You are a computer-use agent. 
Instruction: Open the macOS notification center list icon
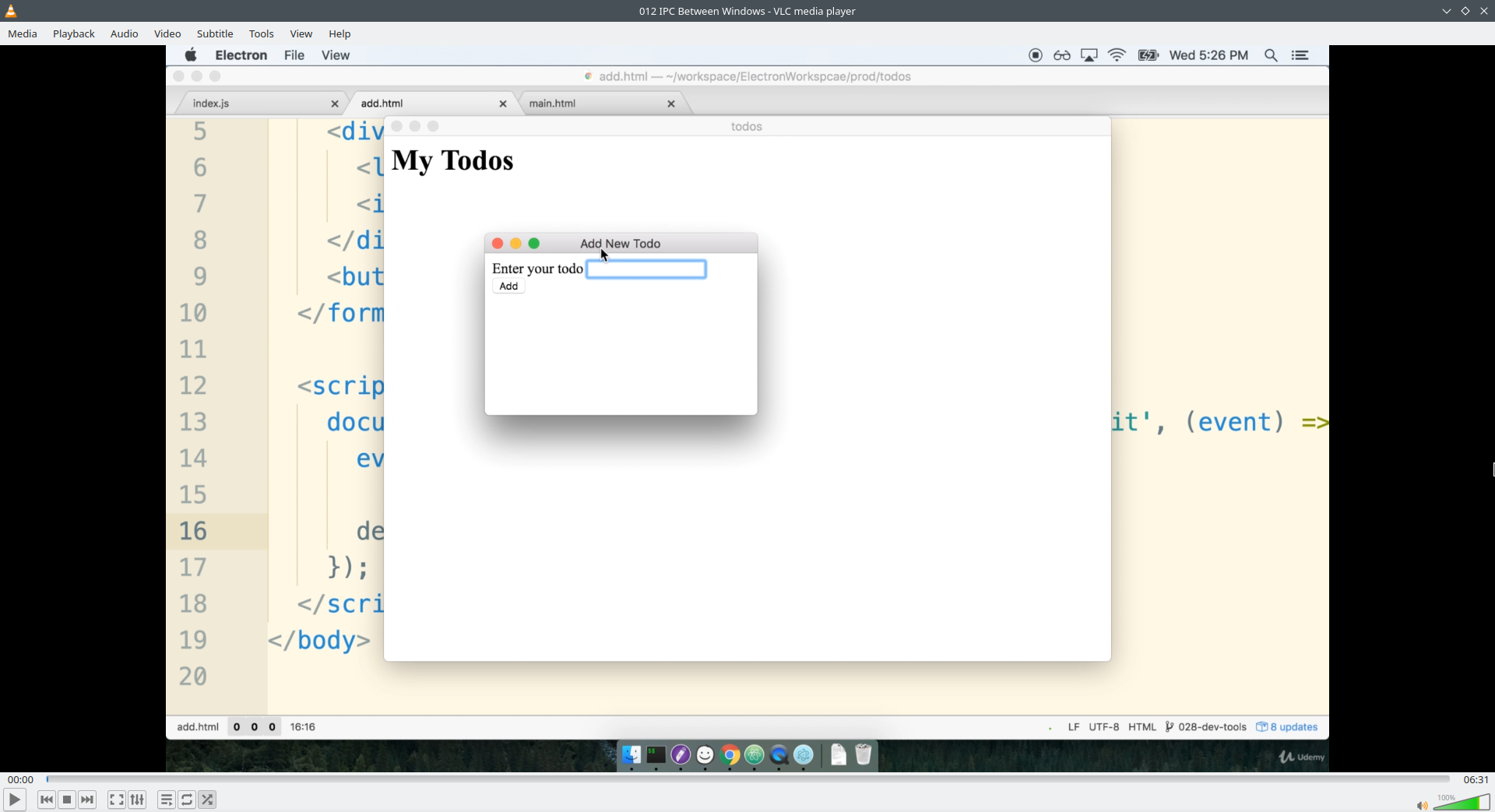point(1300,55)
